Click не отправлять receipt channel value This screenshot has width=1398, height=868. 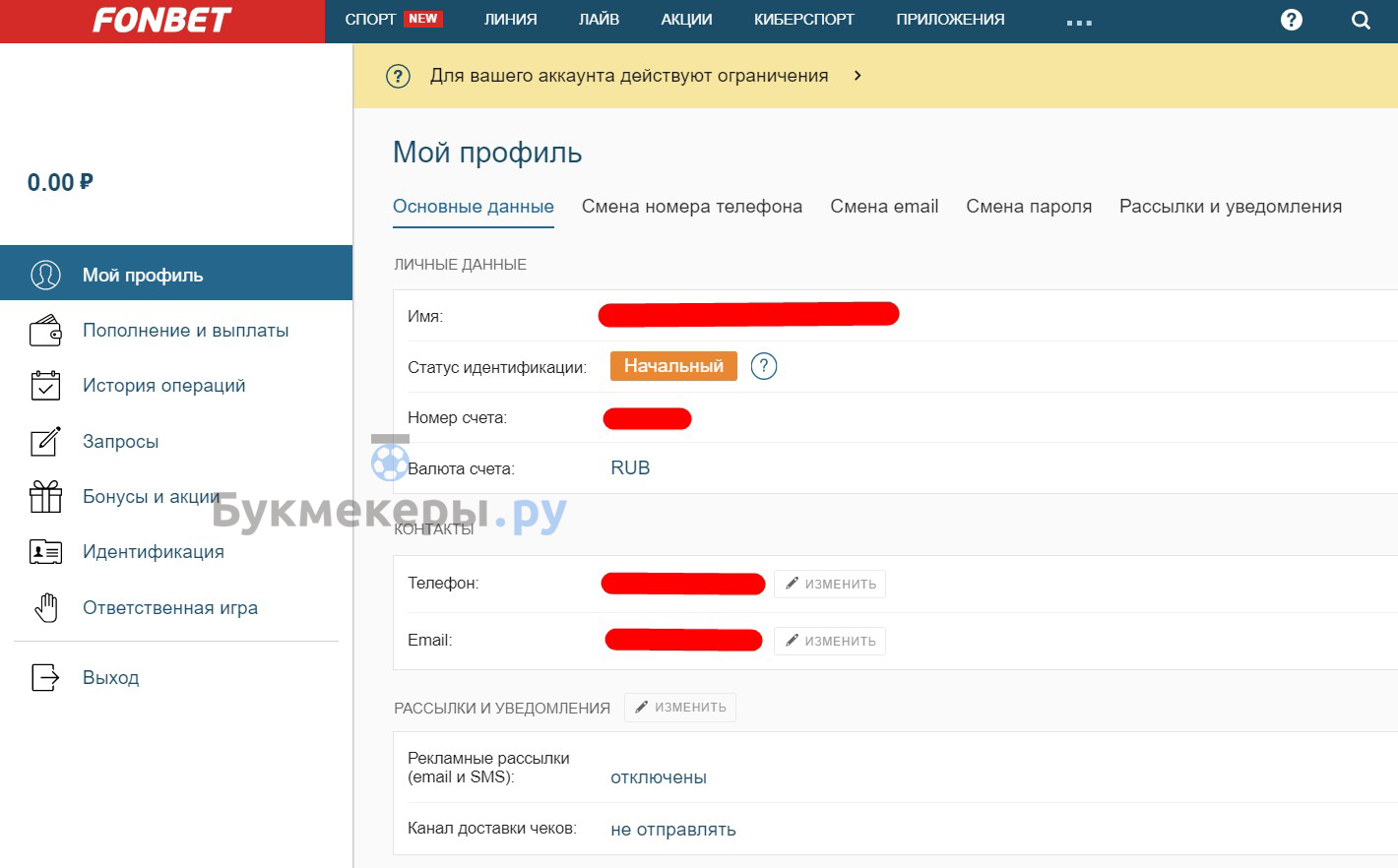click(673, 830)
